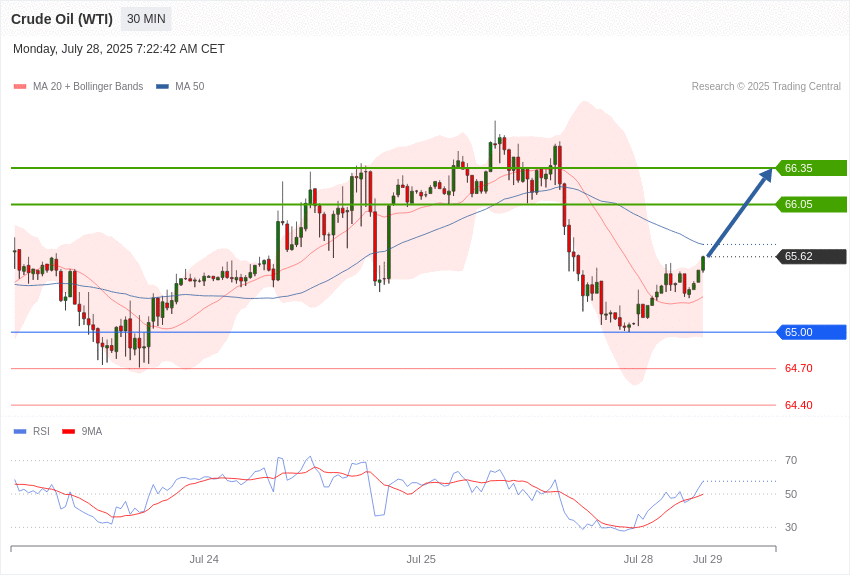
Task: Click the 30 MIN timeframe badge
Action: pyautogui.click(x=146, y=19)
